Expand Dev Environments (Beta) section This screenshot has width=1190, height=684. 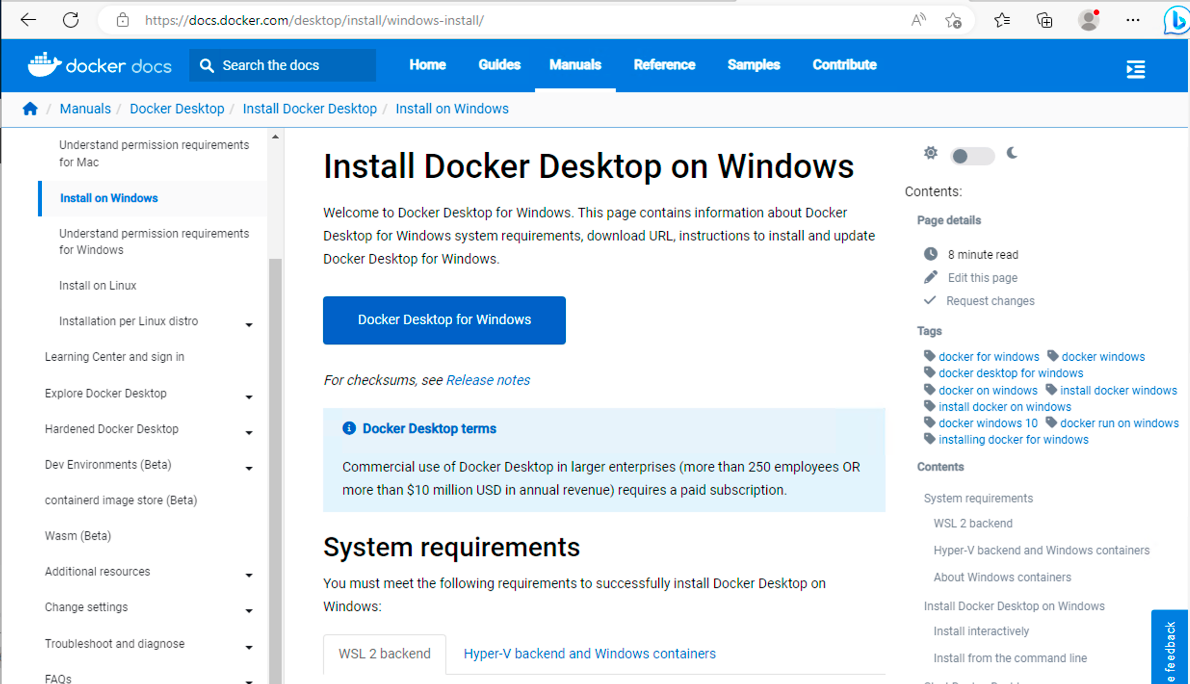pos(249,468)
